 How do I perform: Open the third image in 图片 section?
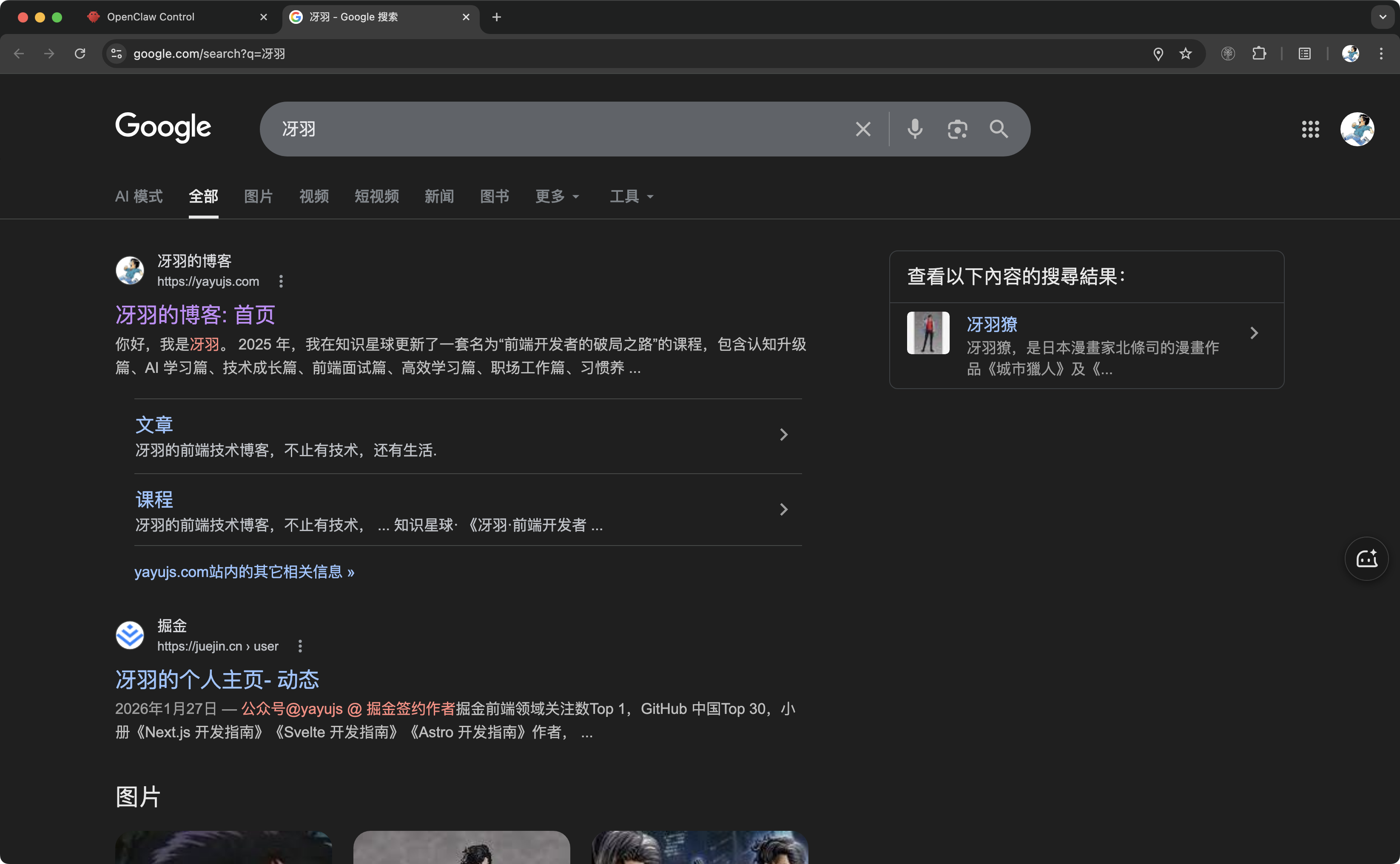coord(700,847)
